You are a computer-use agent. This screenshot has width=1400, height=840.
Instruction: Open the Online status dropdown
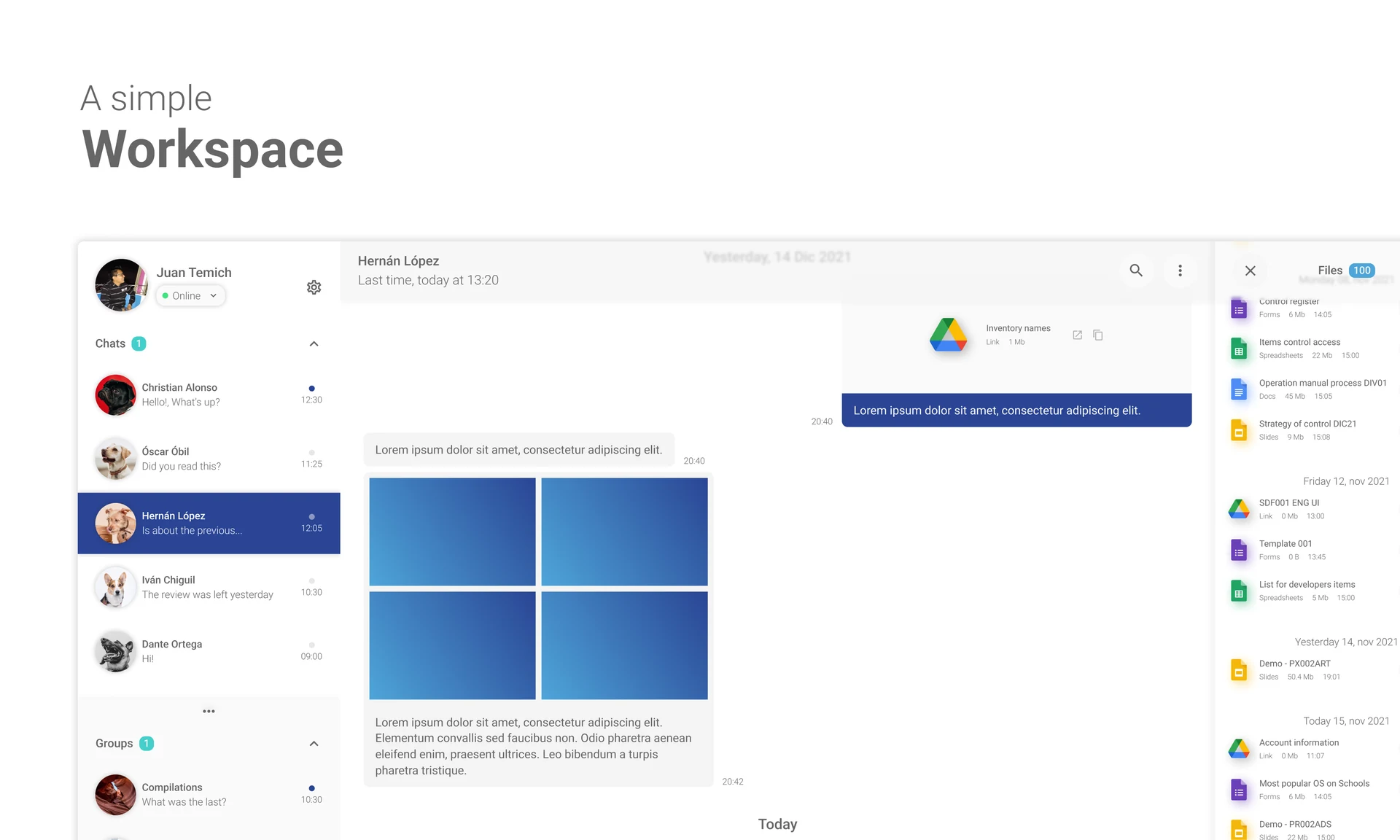pos(190,295)
